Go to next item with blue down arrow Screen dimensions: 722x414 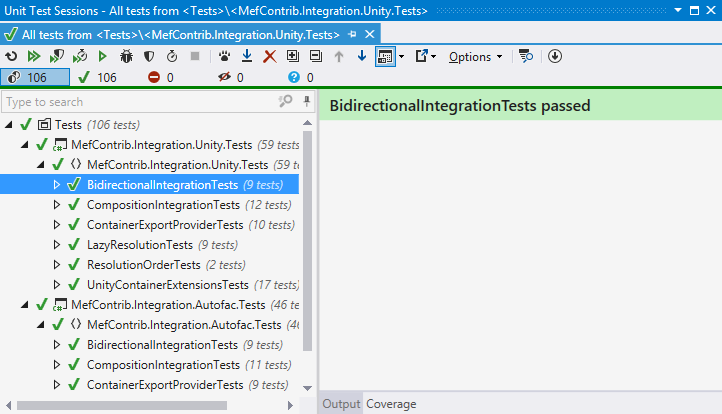coord(362,56)
